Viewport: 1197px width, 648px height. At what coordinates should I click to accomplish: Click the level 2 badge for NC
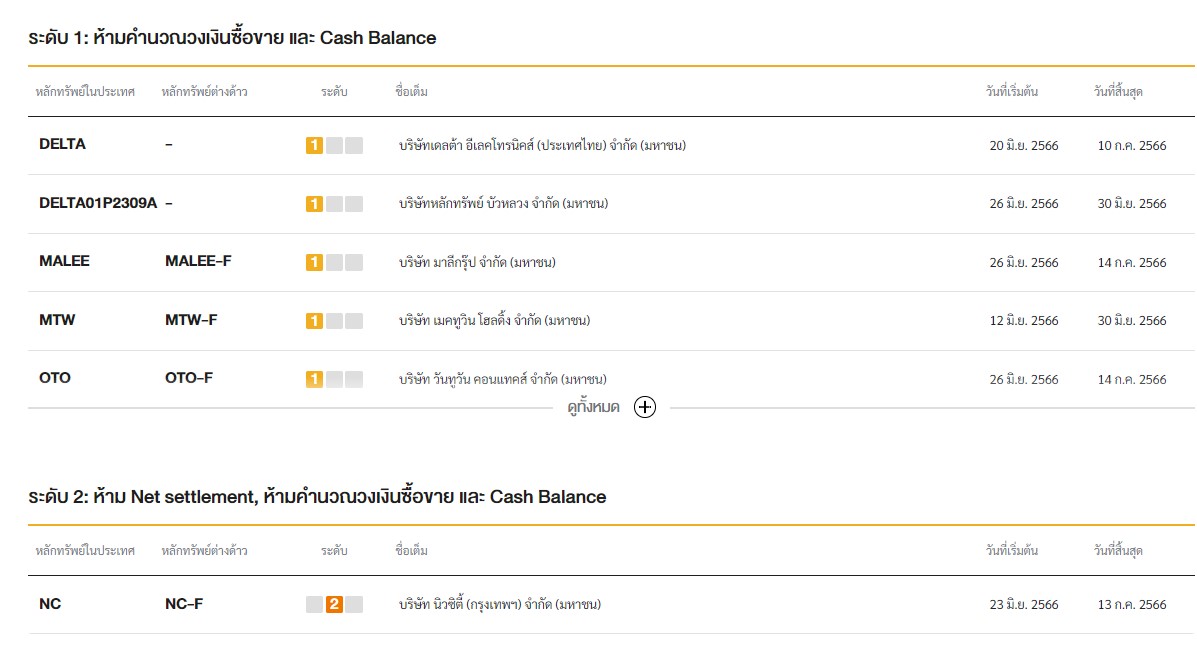coord(335,604)
